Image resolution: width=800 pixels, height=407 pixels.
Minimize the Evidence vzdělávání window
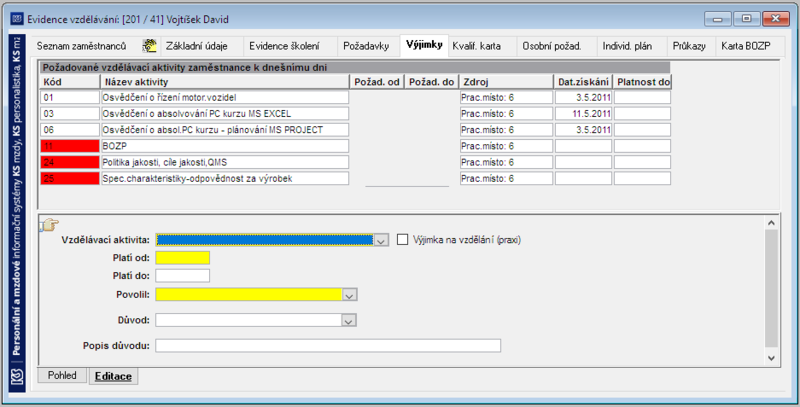pyautogui.click(x=718, y=19)
